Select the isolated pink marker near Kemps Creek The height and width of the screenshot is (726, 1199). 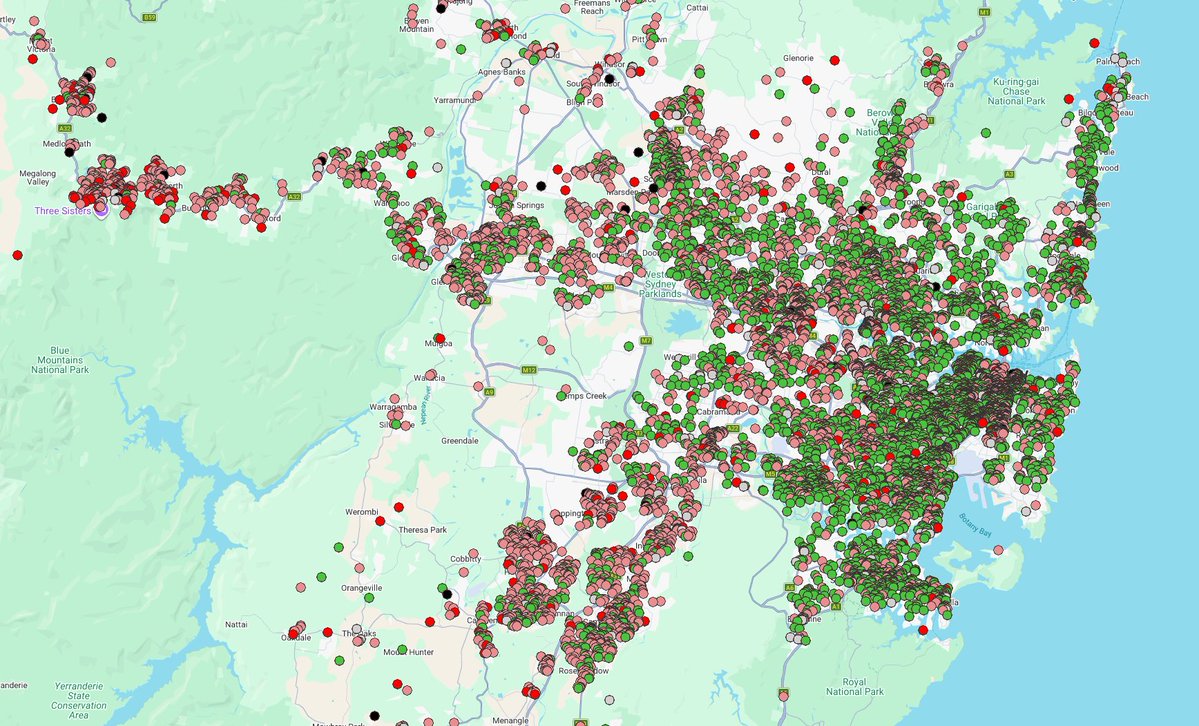[x=566, y=389]
